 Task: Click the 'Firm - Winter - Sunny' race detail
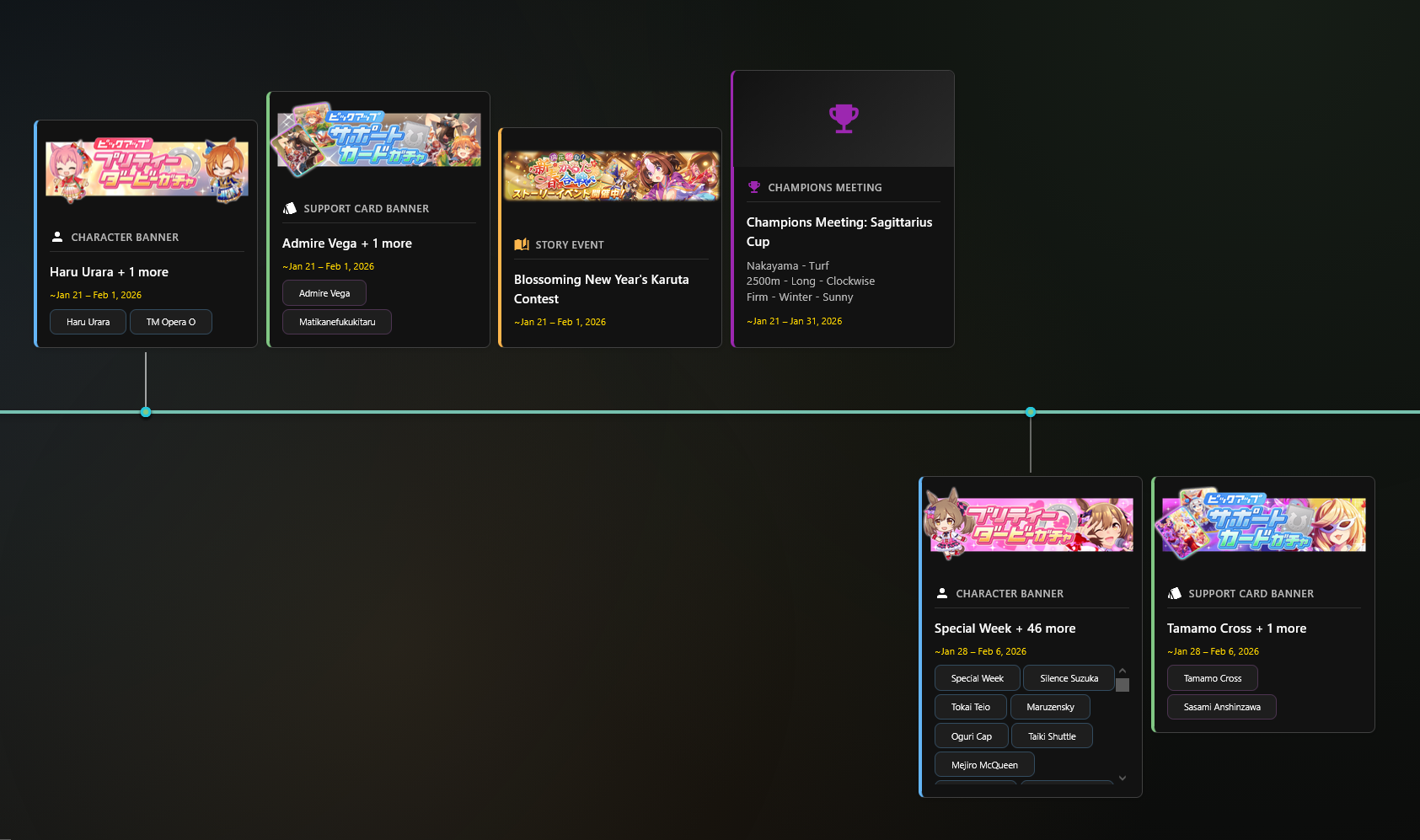[x=800, y=297]
